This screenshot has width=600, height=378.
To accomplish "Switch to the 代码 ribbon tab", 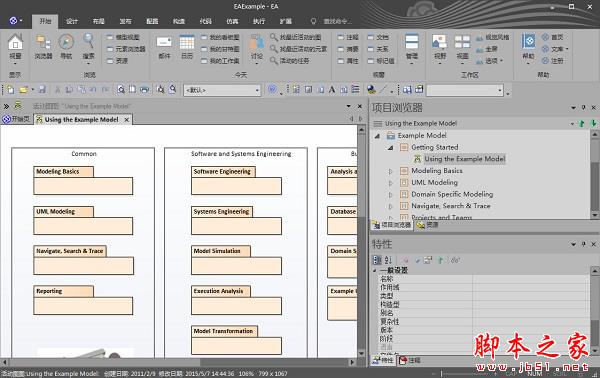I will tap(205, 21).
